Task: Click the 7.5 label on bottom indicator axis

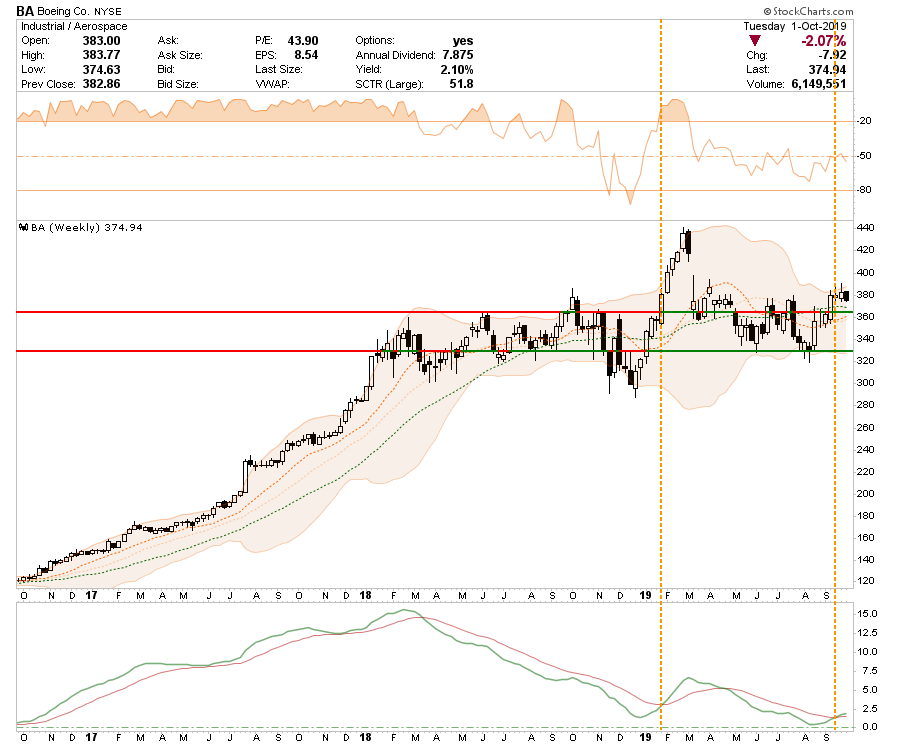Action: click(x=870, y=671)
